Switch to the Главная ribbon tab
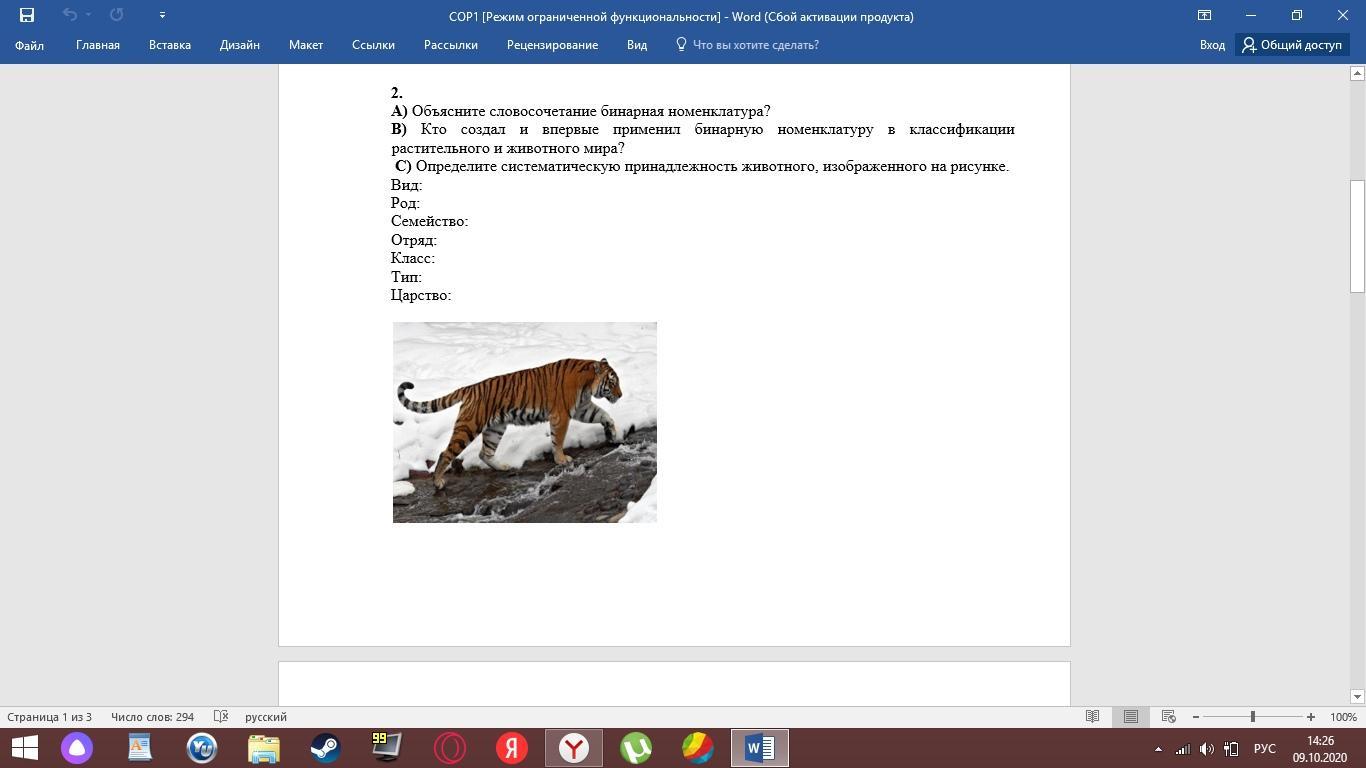1366x768 pixels. pyautogui.click(x=98, y=45)
